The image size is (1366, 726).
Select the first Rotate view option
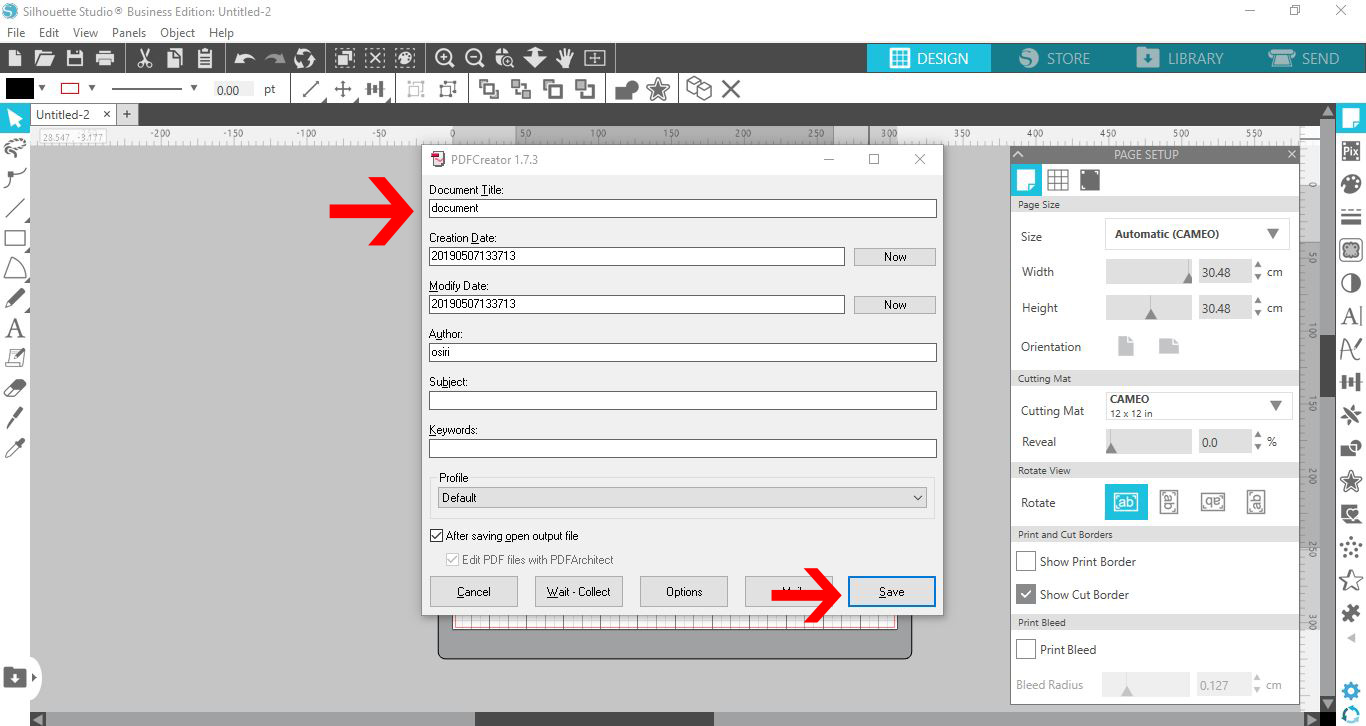pyautogui.click(x=1125, y=502)
